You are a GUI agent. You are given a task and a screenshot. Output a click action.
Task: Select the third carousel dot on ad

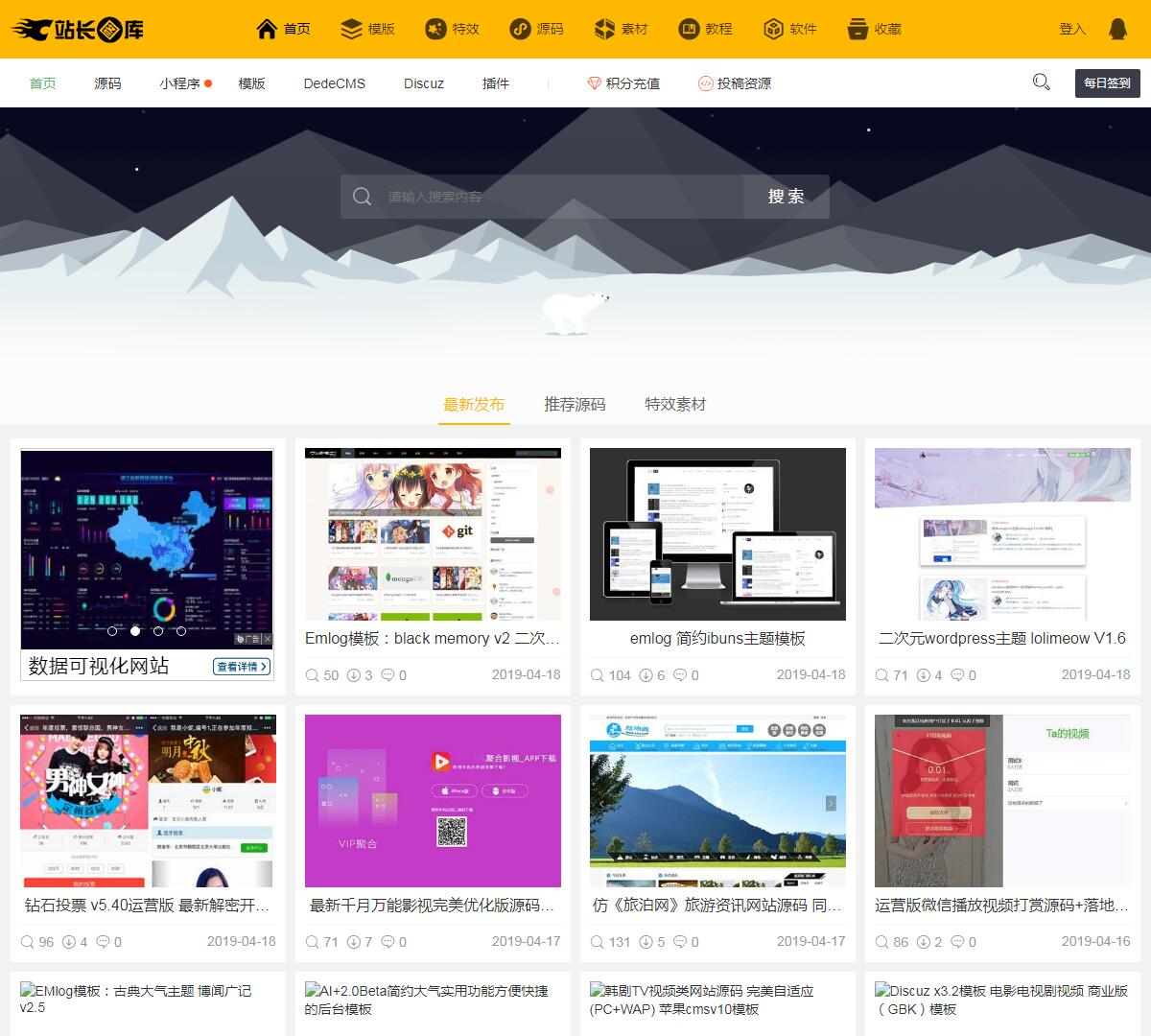158,631
